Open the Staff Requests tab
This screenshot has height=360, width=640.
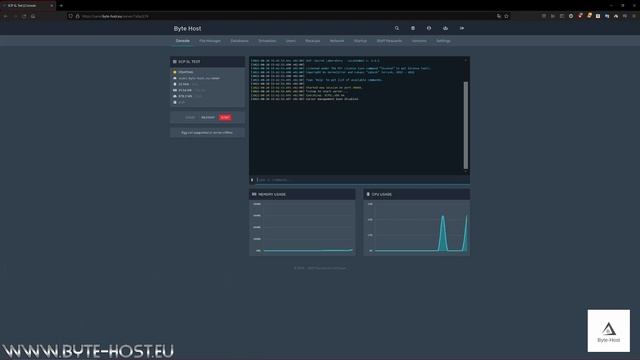point(389,41)
